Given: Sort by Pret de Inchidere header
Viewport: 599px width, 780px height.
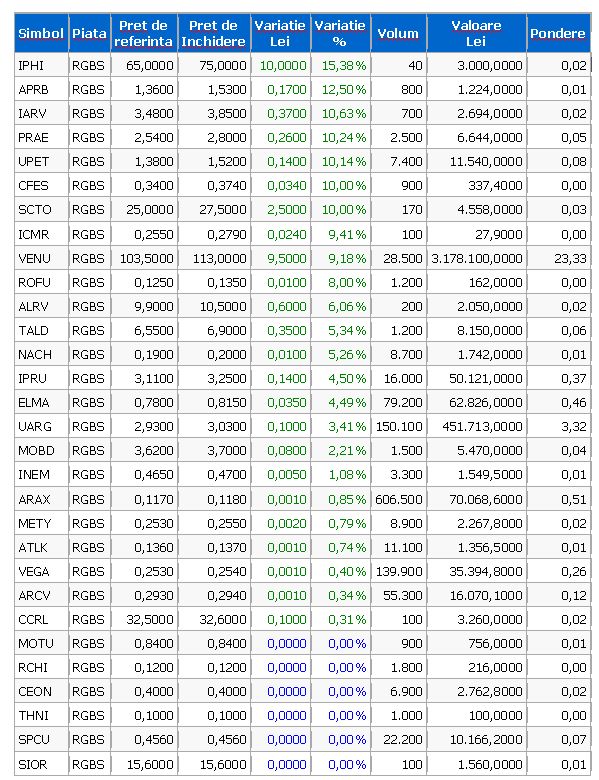Looking at the screenshot, I should [213, 33].
